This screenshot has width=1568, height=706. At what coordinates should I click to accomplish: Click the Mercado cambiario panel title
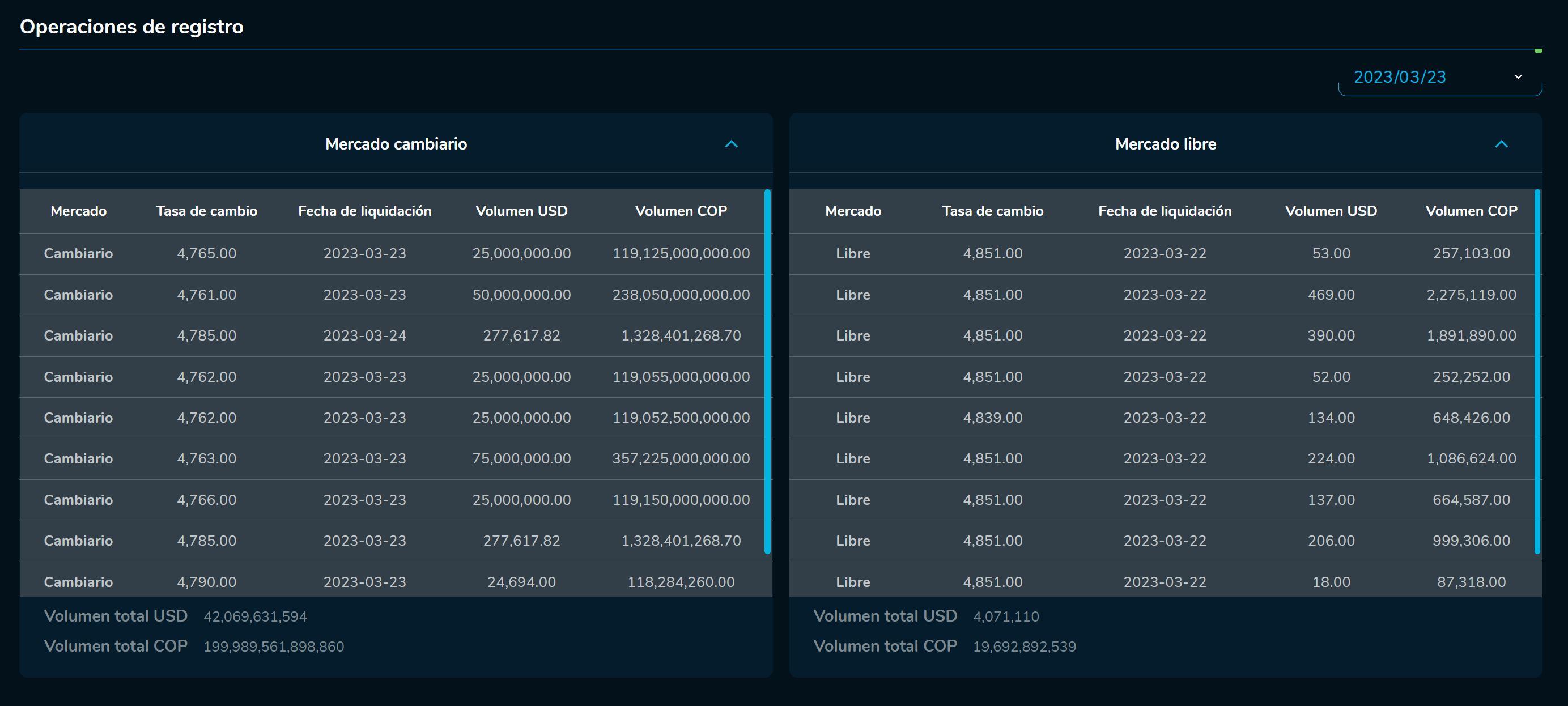(x=396, y=144)
